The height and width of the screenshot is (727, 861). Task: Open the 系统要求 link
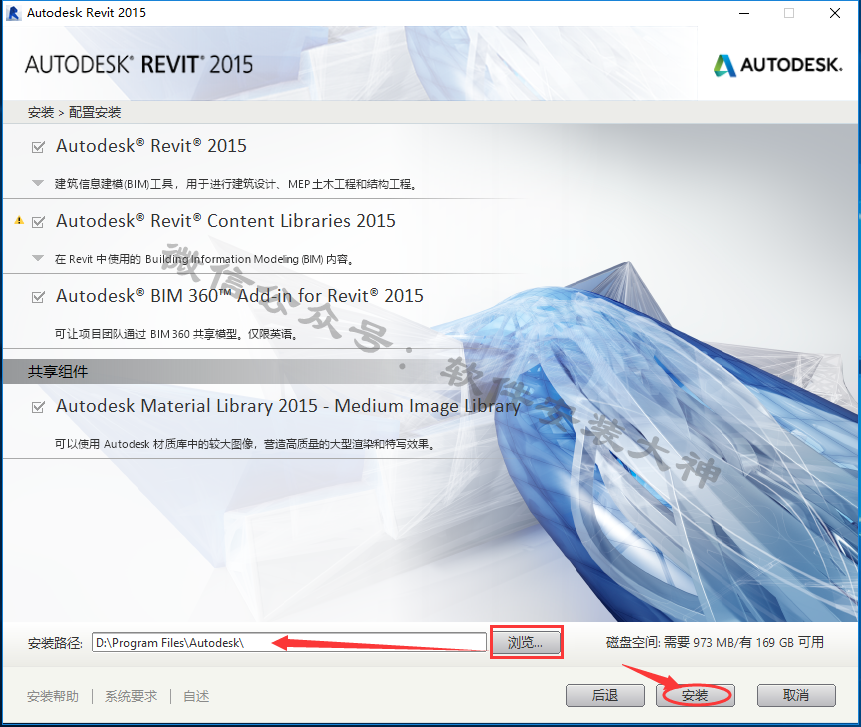(x=131, y=696)
